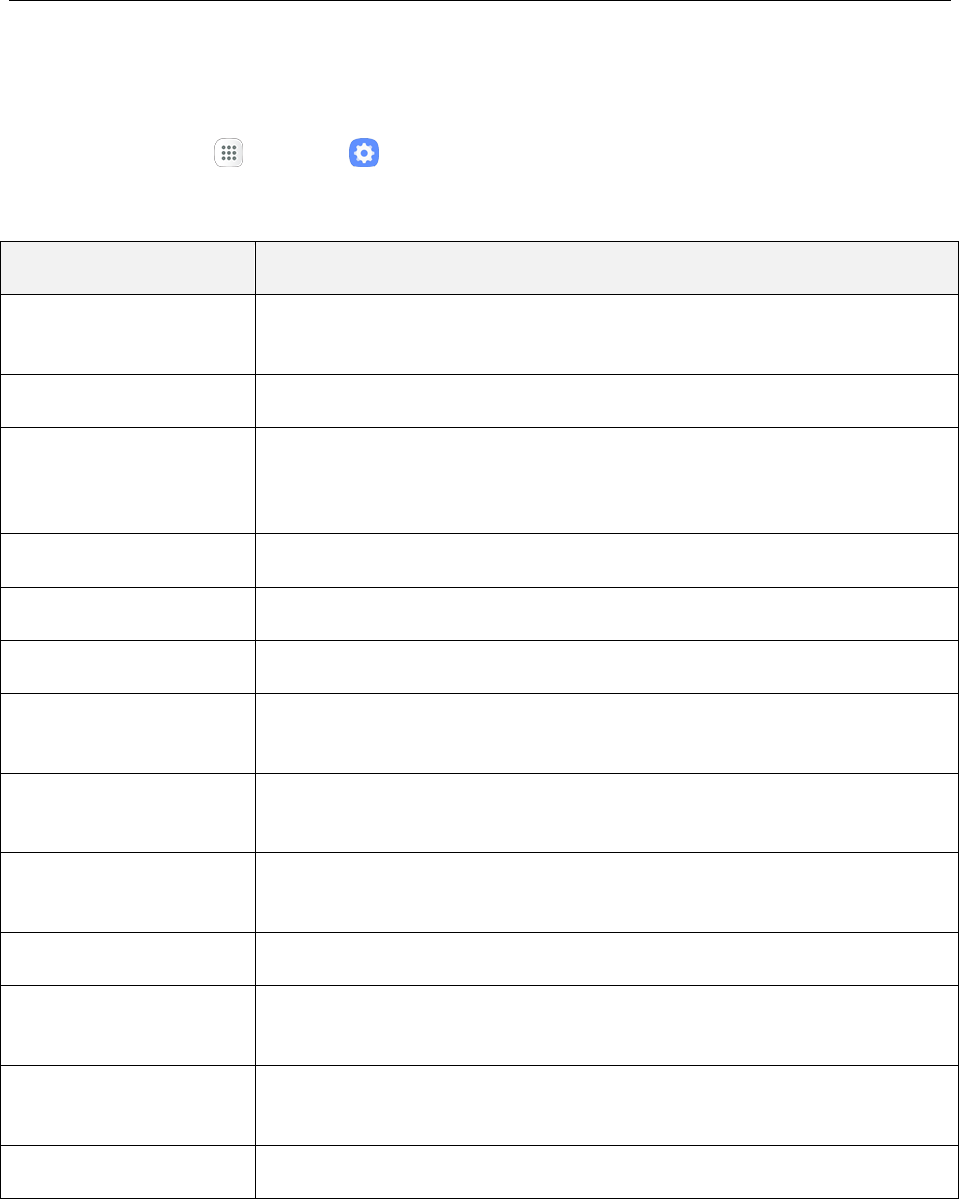This screenshot has height=1199, width=959.
Task: Select the right cell of the tallest table row
Action: (606, 480)
